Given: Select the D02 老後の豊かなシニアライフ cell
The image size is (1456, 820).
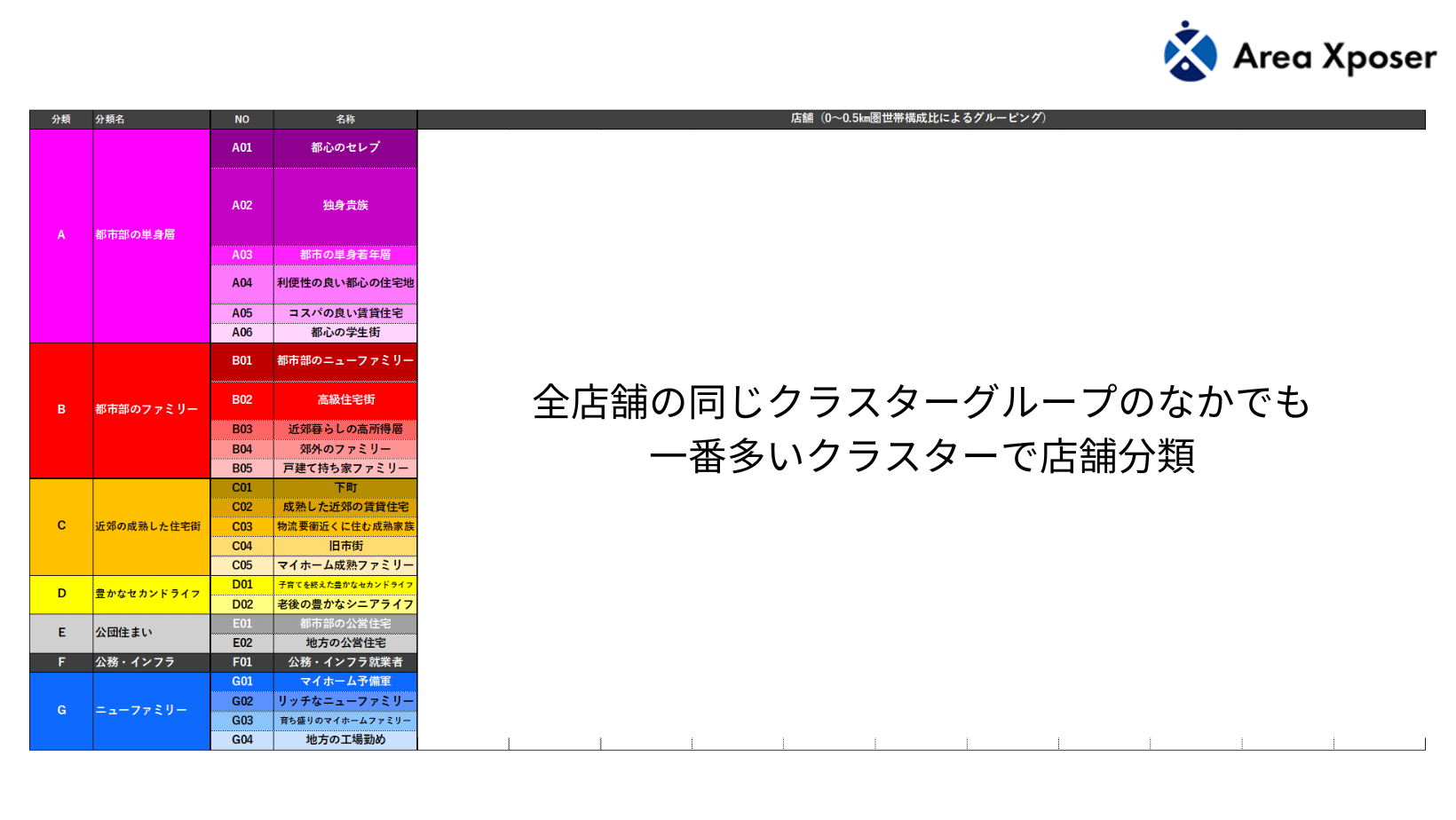Looking at the screenshot, I should coord(345,604).
